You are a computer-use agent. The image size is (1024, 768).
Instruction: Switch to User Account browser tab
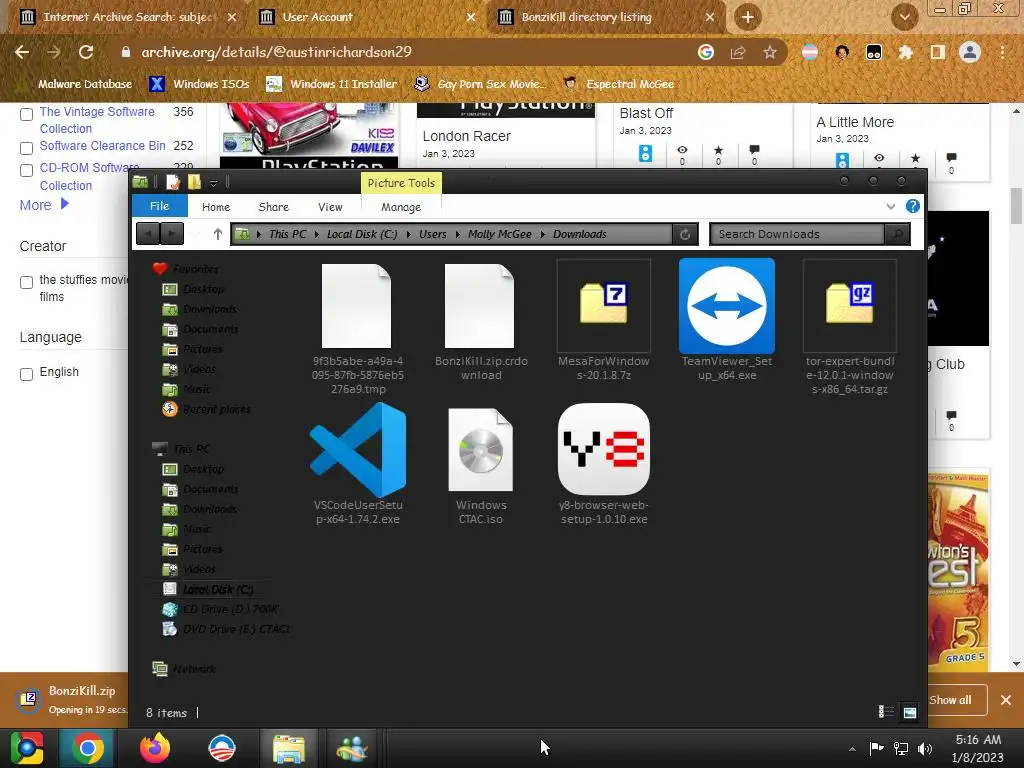point(366,17)
